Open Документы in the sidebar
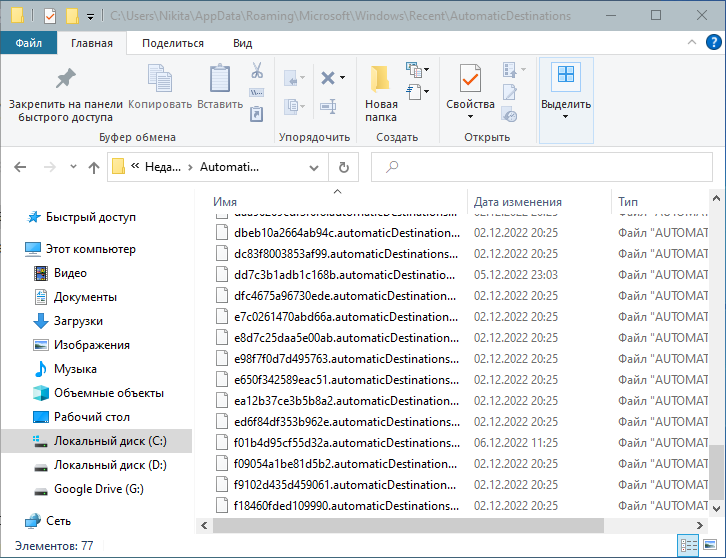This screenshot has height=558, width=726. tap(85, 297)
